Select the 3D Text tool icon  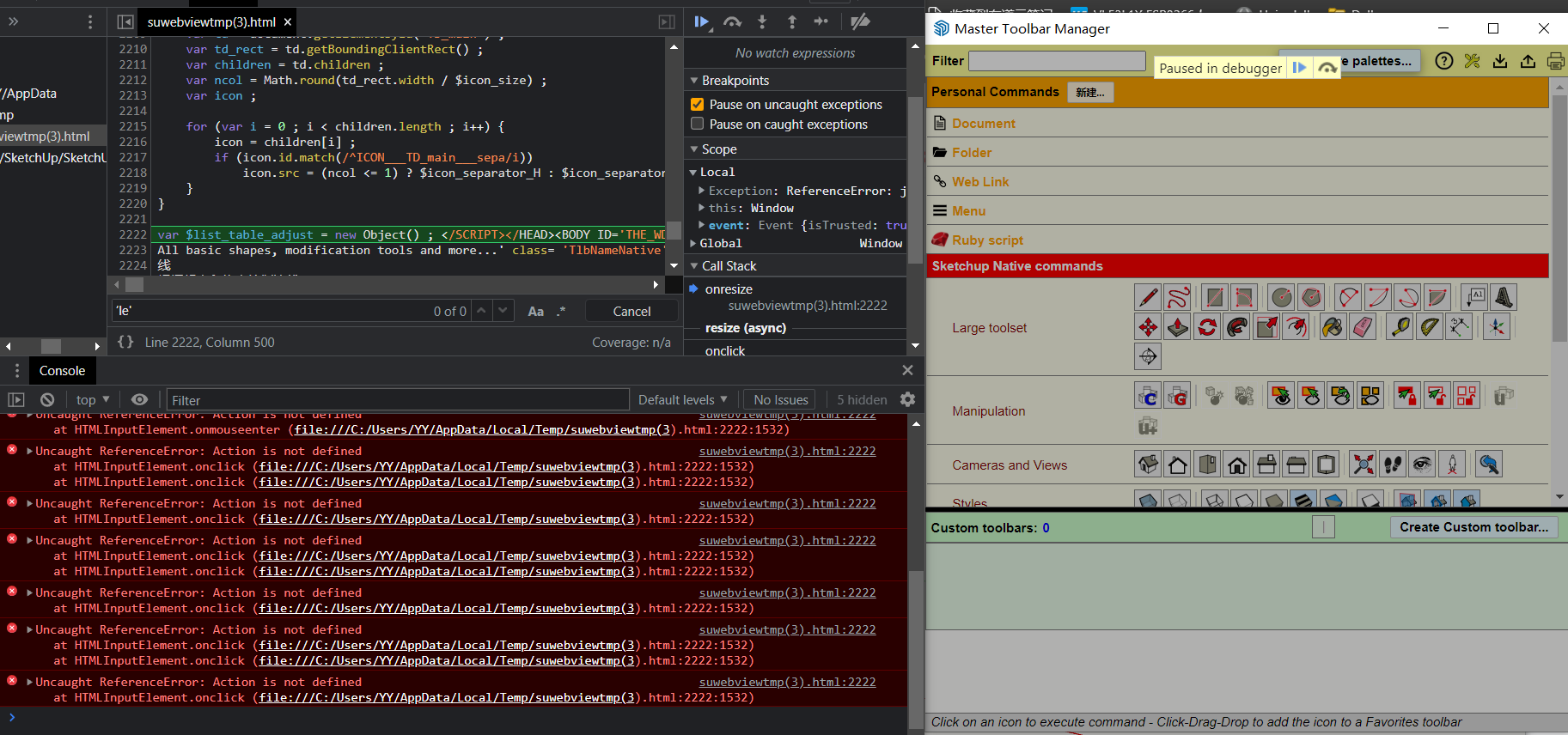click(1503, 297)
